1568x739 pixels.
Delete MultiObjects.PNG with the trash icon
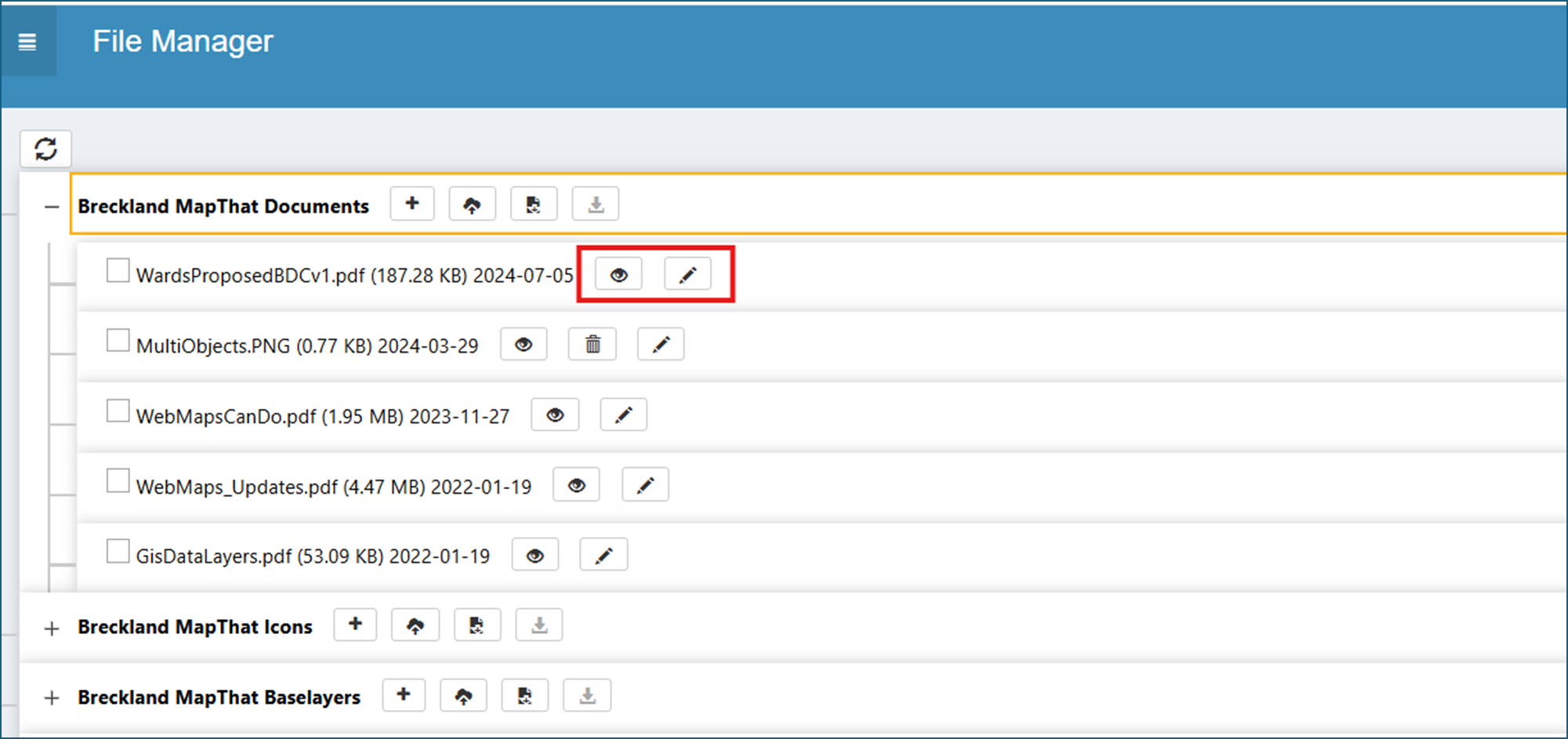coord(592,345)
